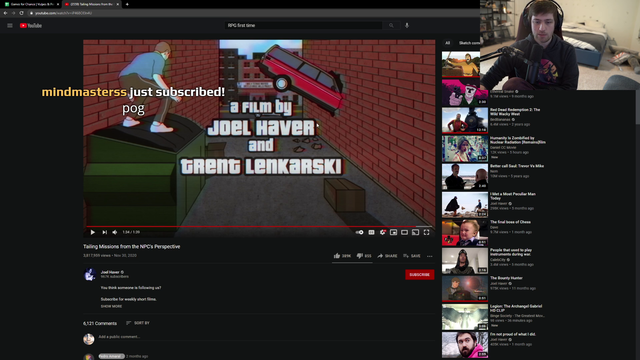The height and width of the screenshot is (360, 640).
Task: Open the pink gunman thumbnail video
Action: point(465,92)
